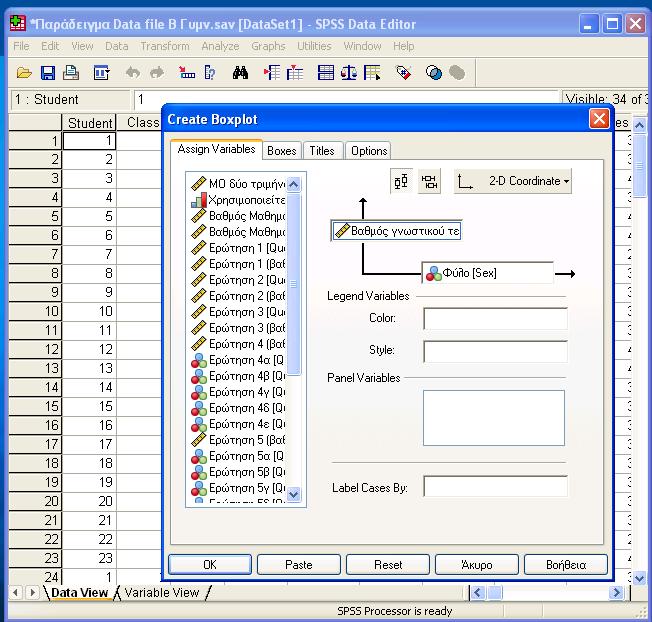652x622 pixels.
Task: Open the Utilities menu
Action: 314,46
